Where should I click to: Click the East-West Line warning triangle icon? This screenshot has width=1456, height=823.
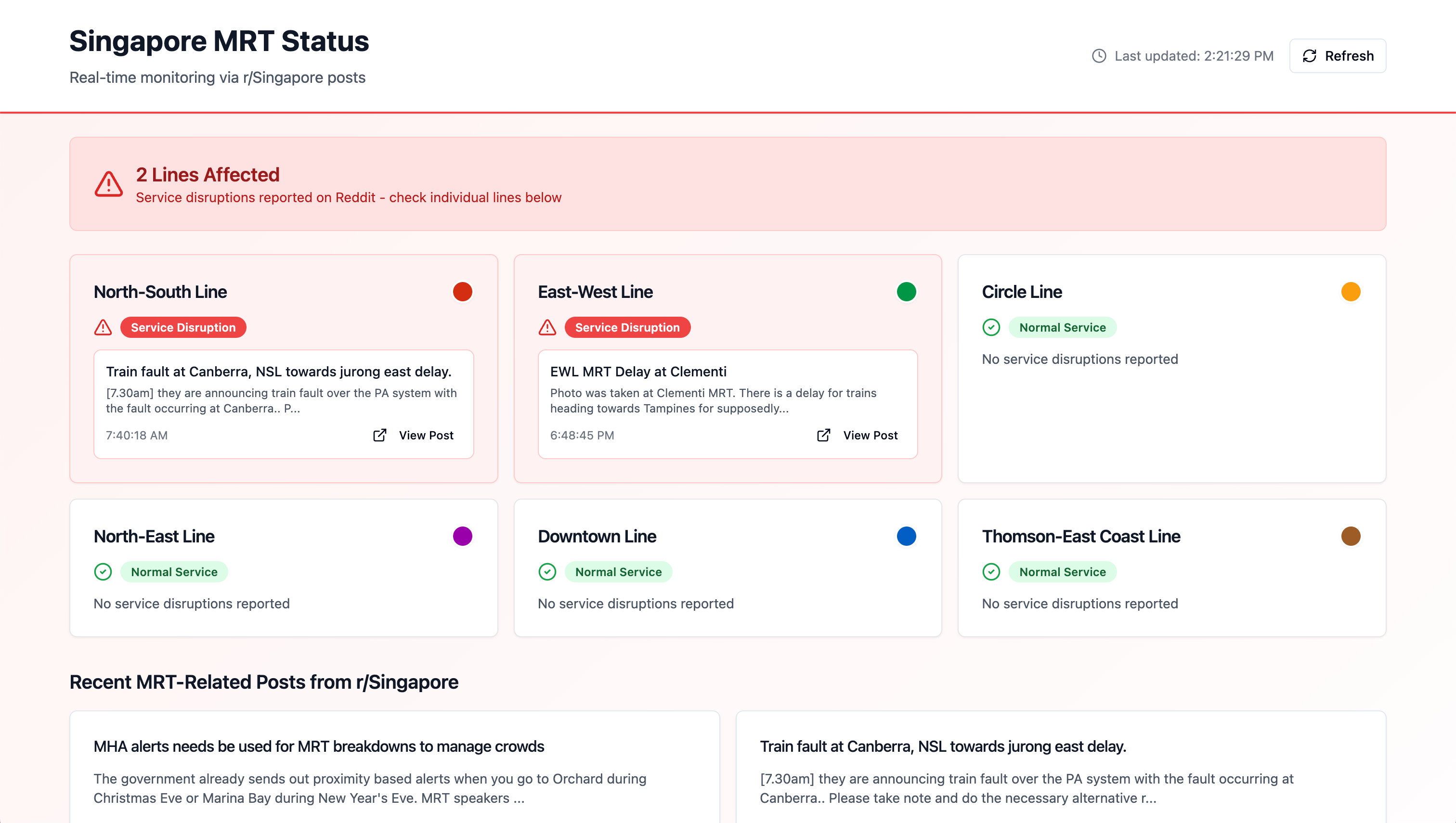(x=547, y=327)
